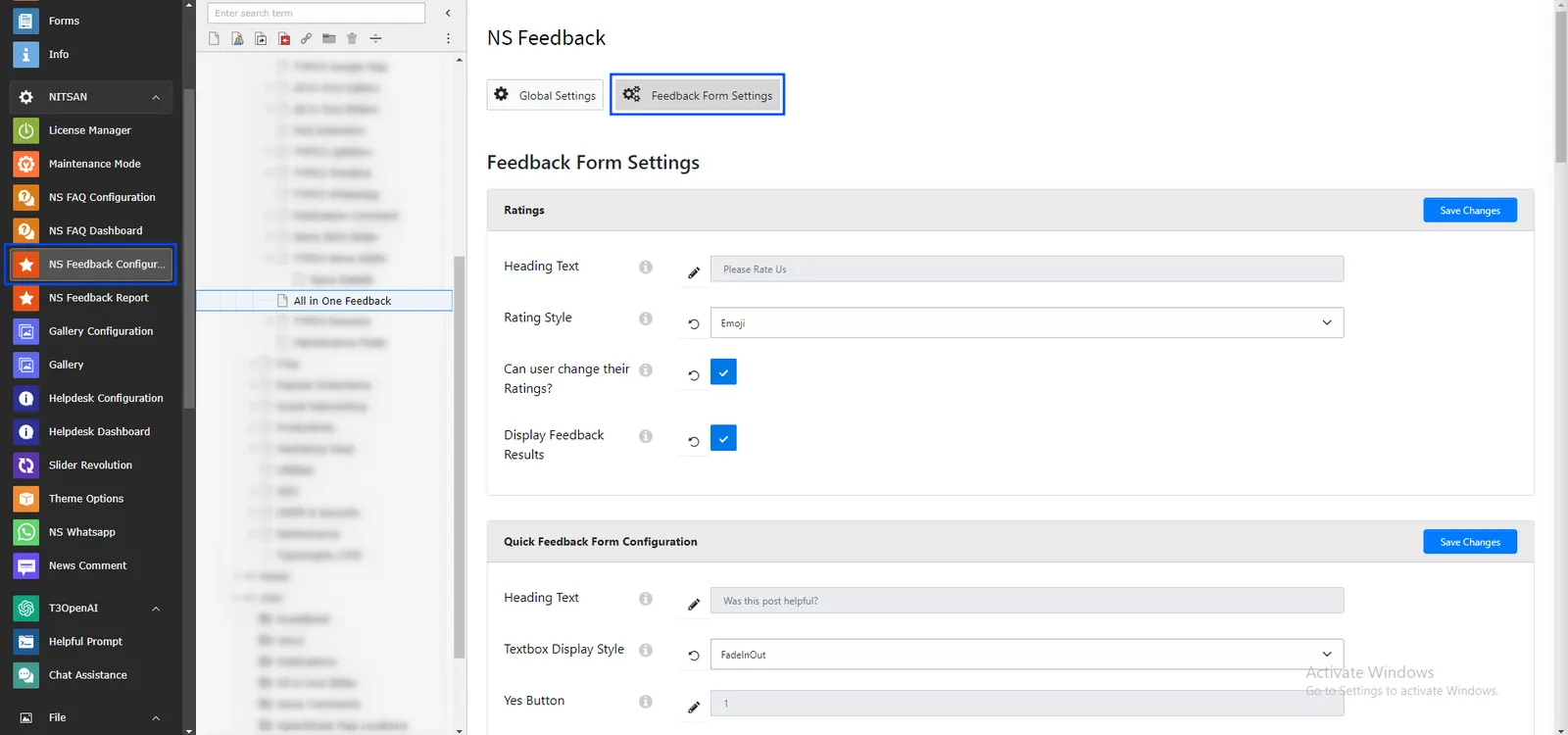Edit the Yes Button pencil icon
Image resolution: width=1568 pixels, height=735 pixels.
pyautogui.click(x=694, y=707)
